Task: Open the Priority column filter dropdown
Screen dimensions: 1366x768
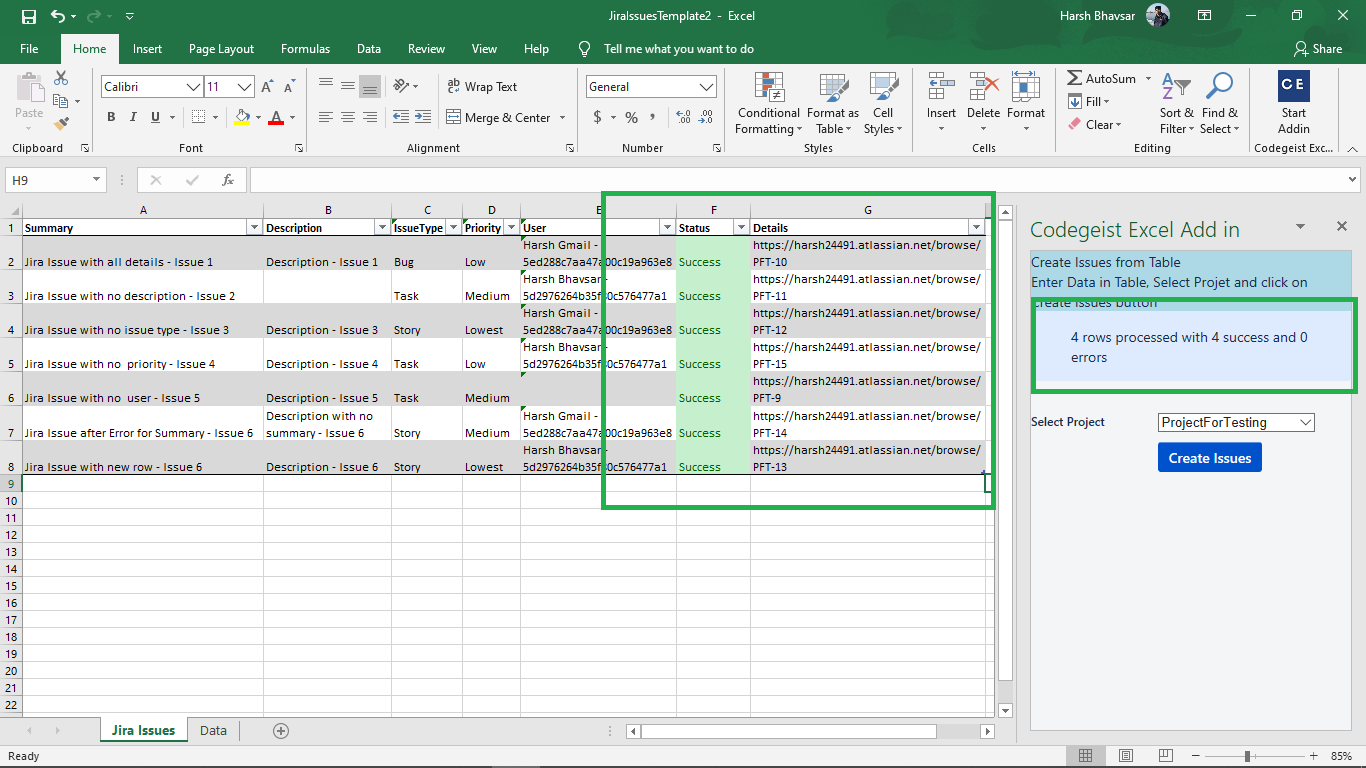Action: click(512, 227)
